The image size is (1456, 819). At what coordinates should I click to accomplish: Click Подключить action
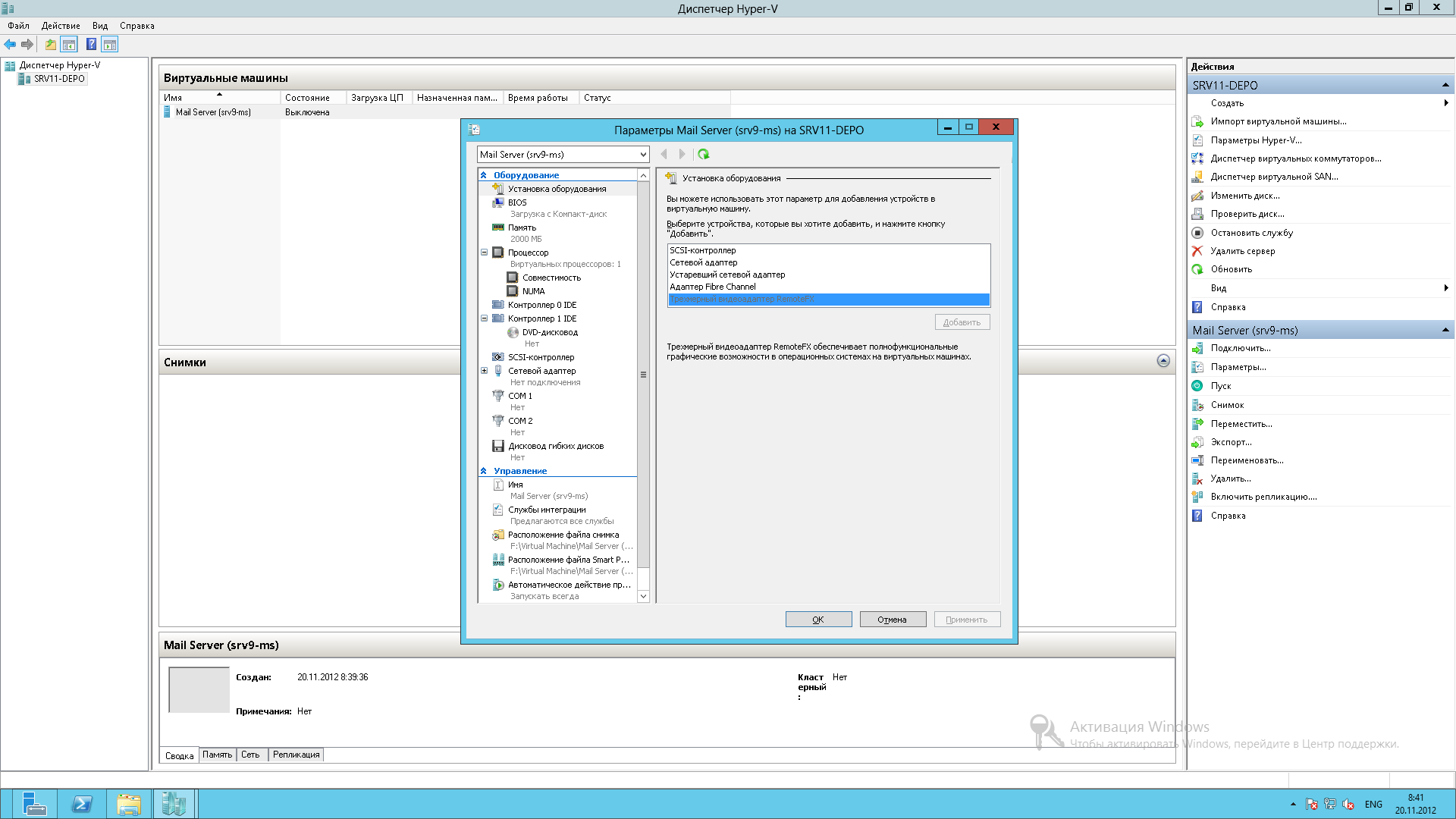coord(1241,348)
